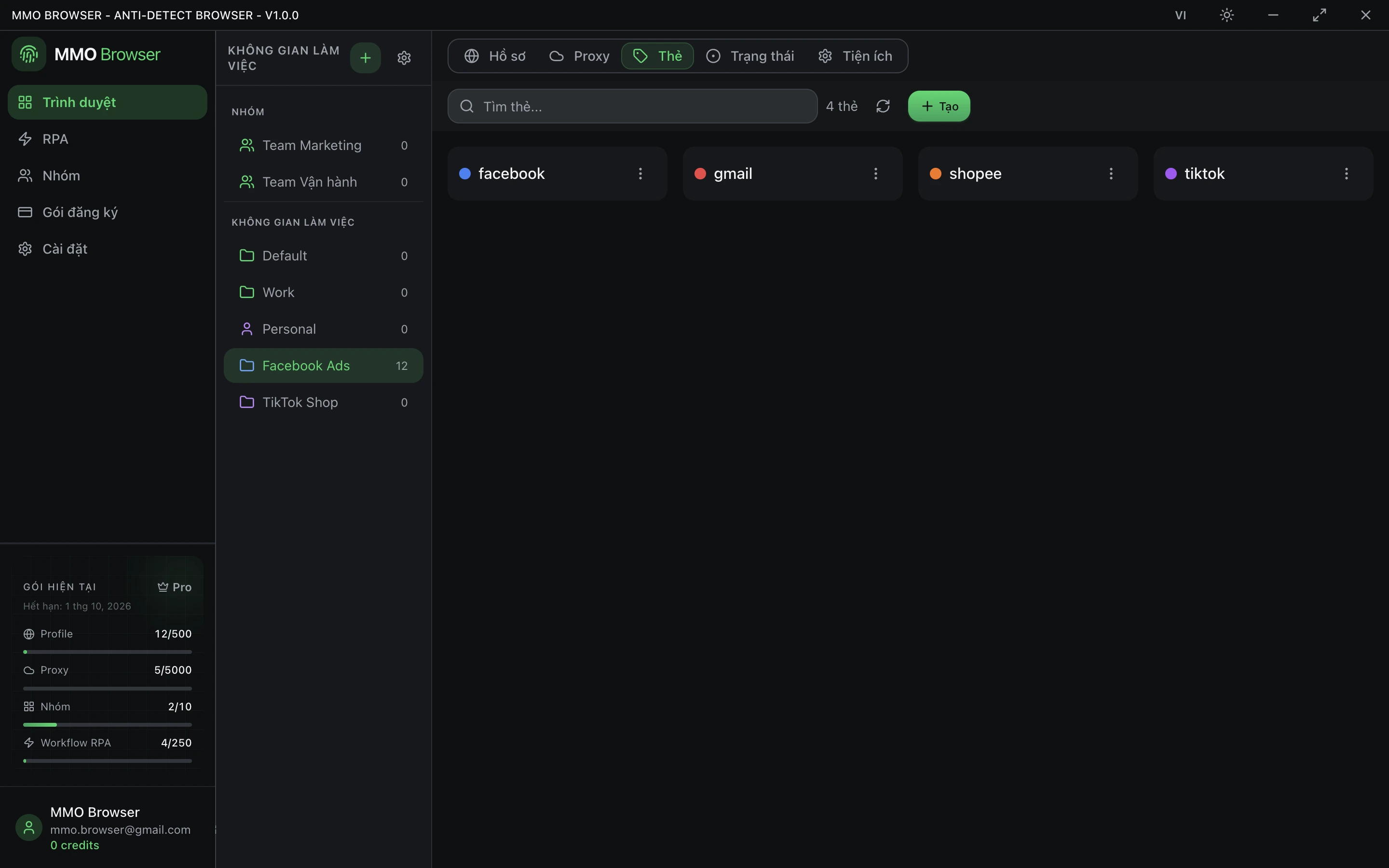
Task: Open the TikTok Shop workspace
Action: pyautogui.click(x=323, y=403)
